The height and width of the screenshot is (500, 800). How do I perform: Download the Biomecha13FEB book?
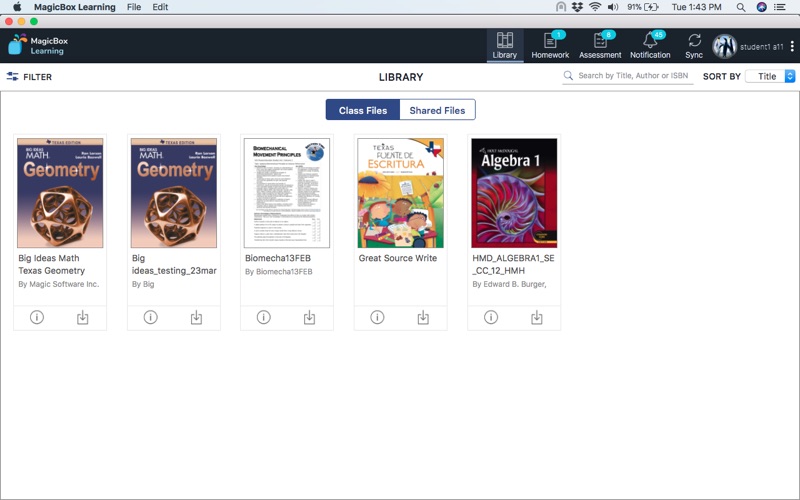click(310, 317)
